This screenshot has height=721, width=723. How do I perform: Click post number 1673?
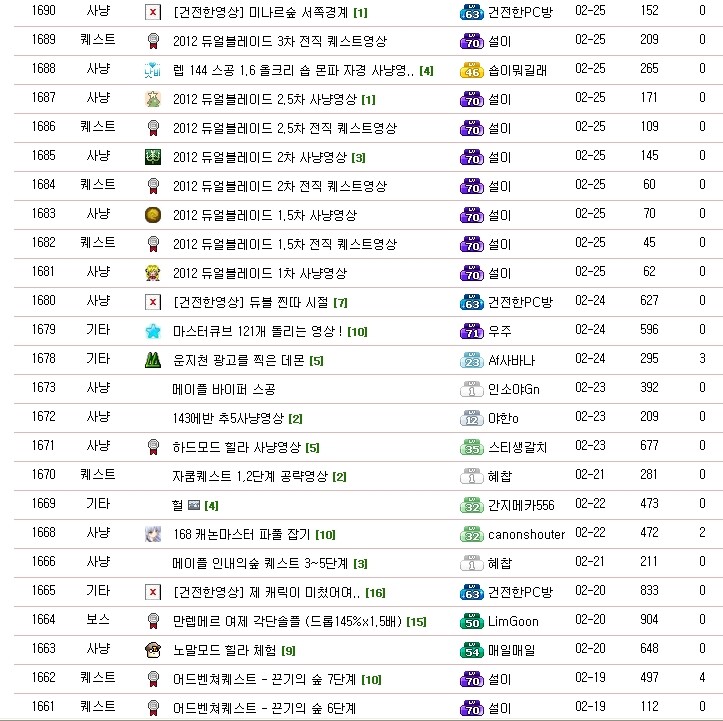pos(43,387)
